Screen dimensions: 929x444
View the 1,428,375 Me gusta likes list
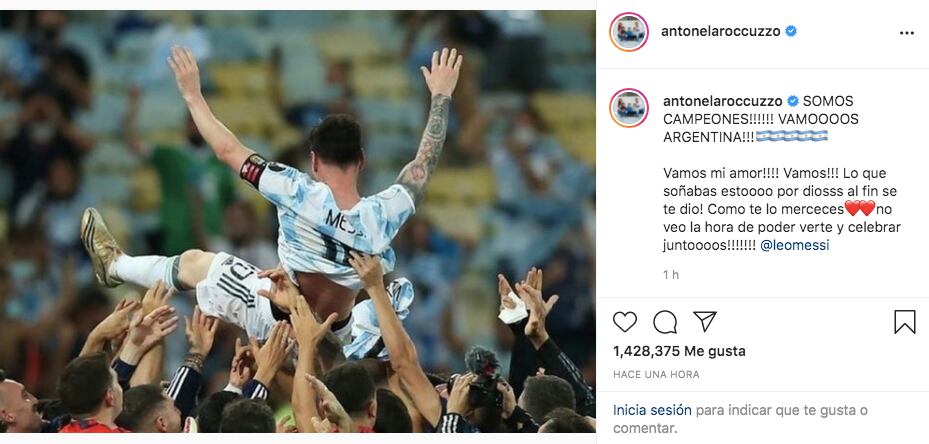coord(679,351)
